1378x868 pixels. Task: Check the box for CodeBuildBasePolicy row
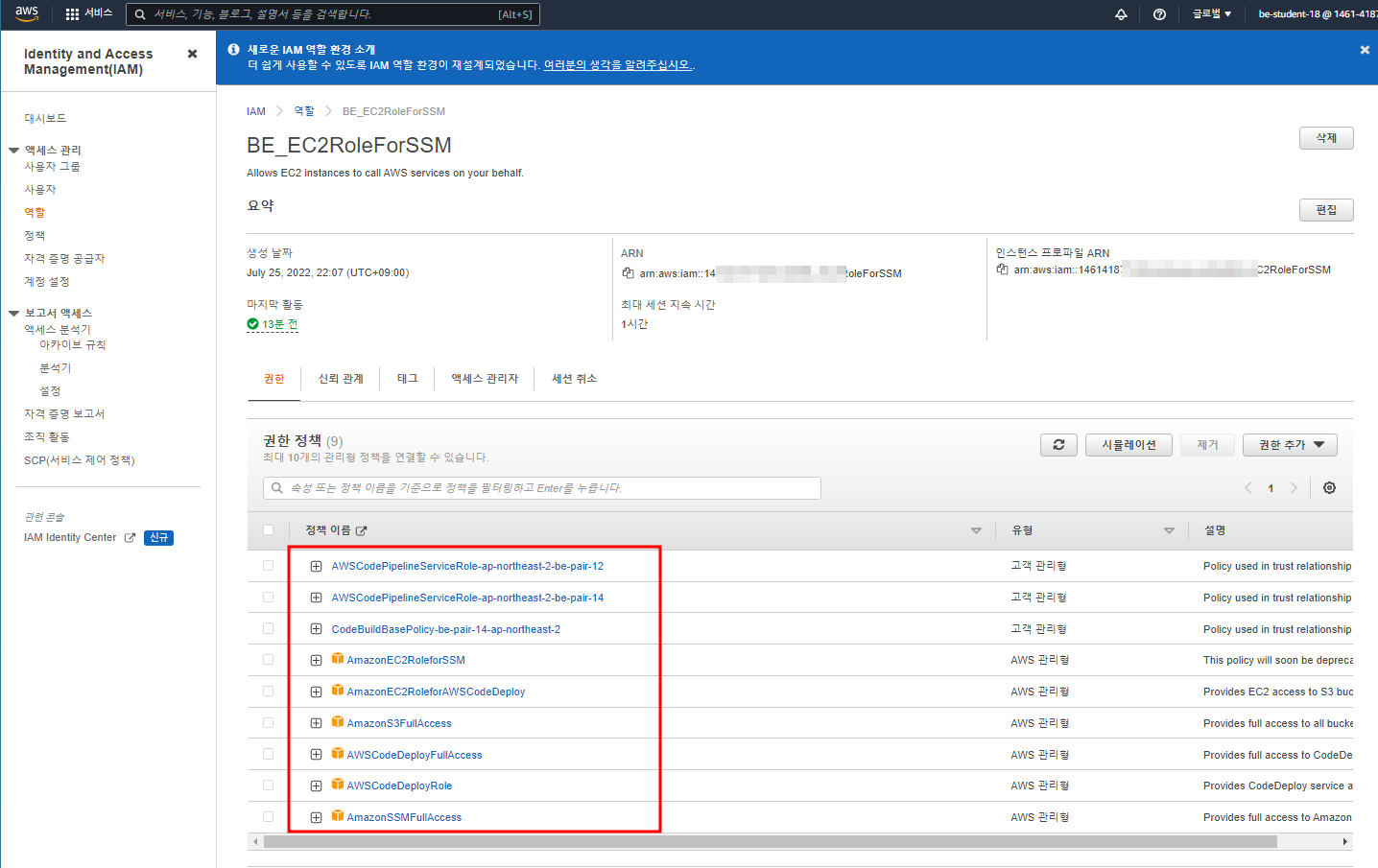pos(268,629)
